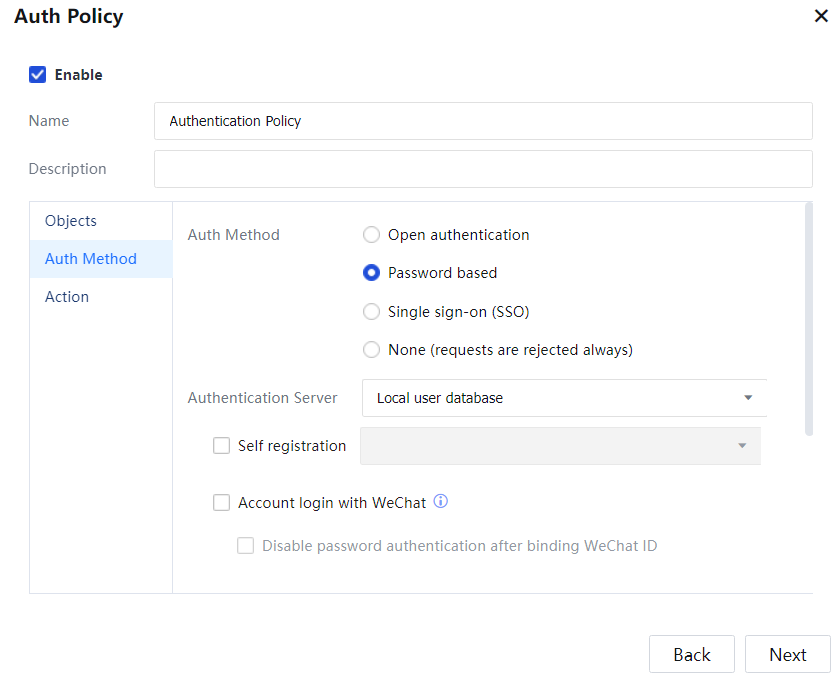Focus the Description input field
This screenshot has width=834, height=681.
pos(483,169)
